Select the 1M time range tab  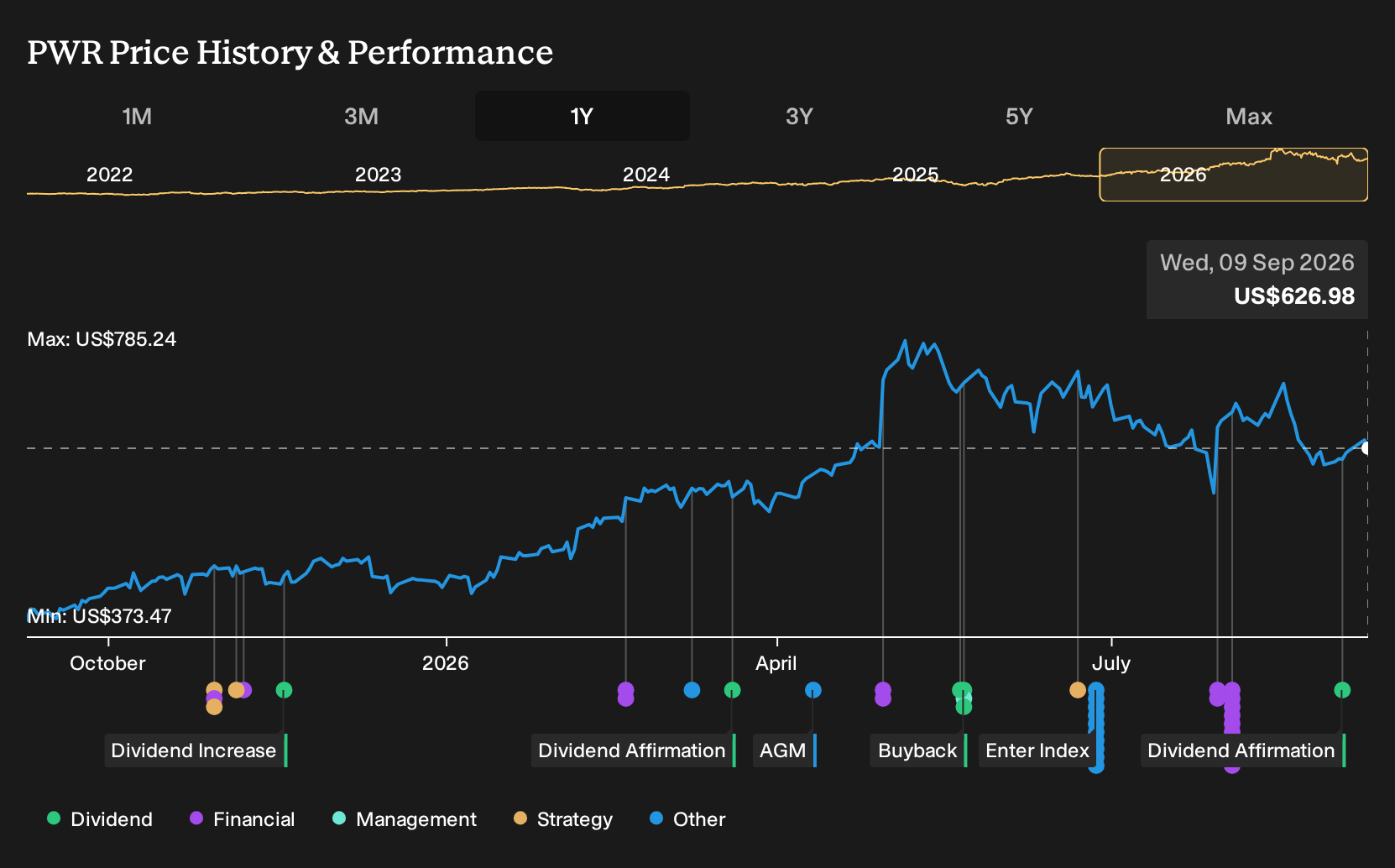coord(137,116)
